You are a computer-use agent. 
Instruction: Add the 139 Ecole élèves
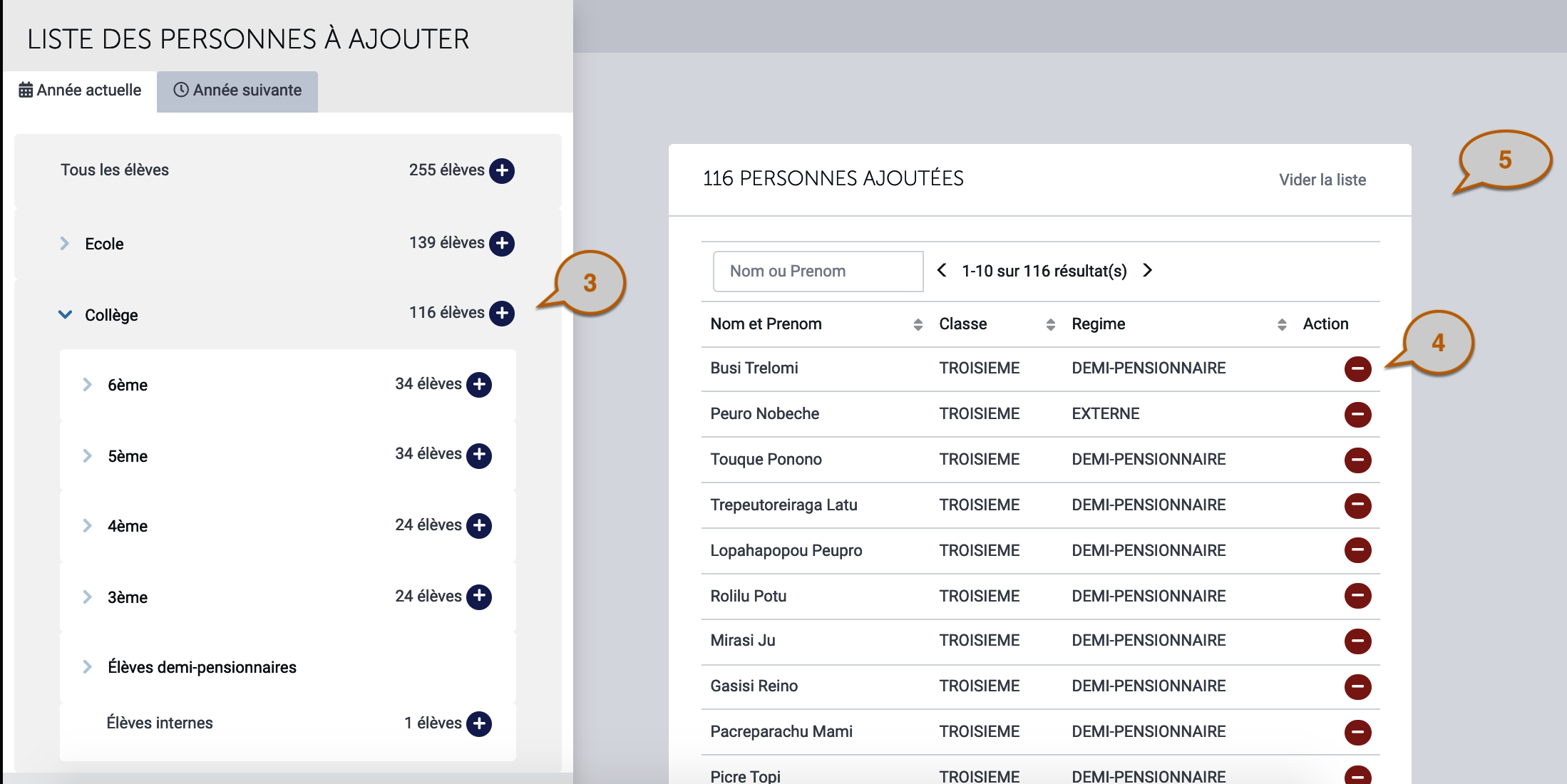[x=502, y=243]
